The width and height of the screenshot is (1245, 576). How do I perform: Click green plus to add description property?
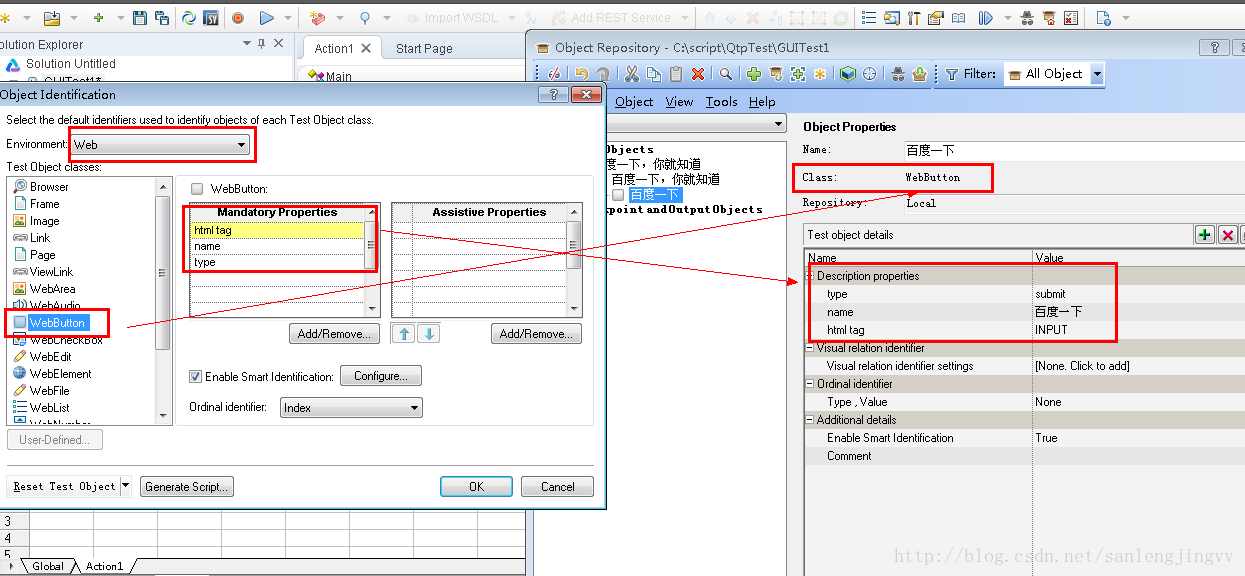tap(1205, 235)
